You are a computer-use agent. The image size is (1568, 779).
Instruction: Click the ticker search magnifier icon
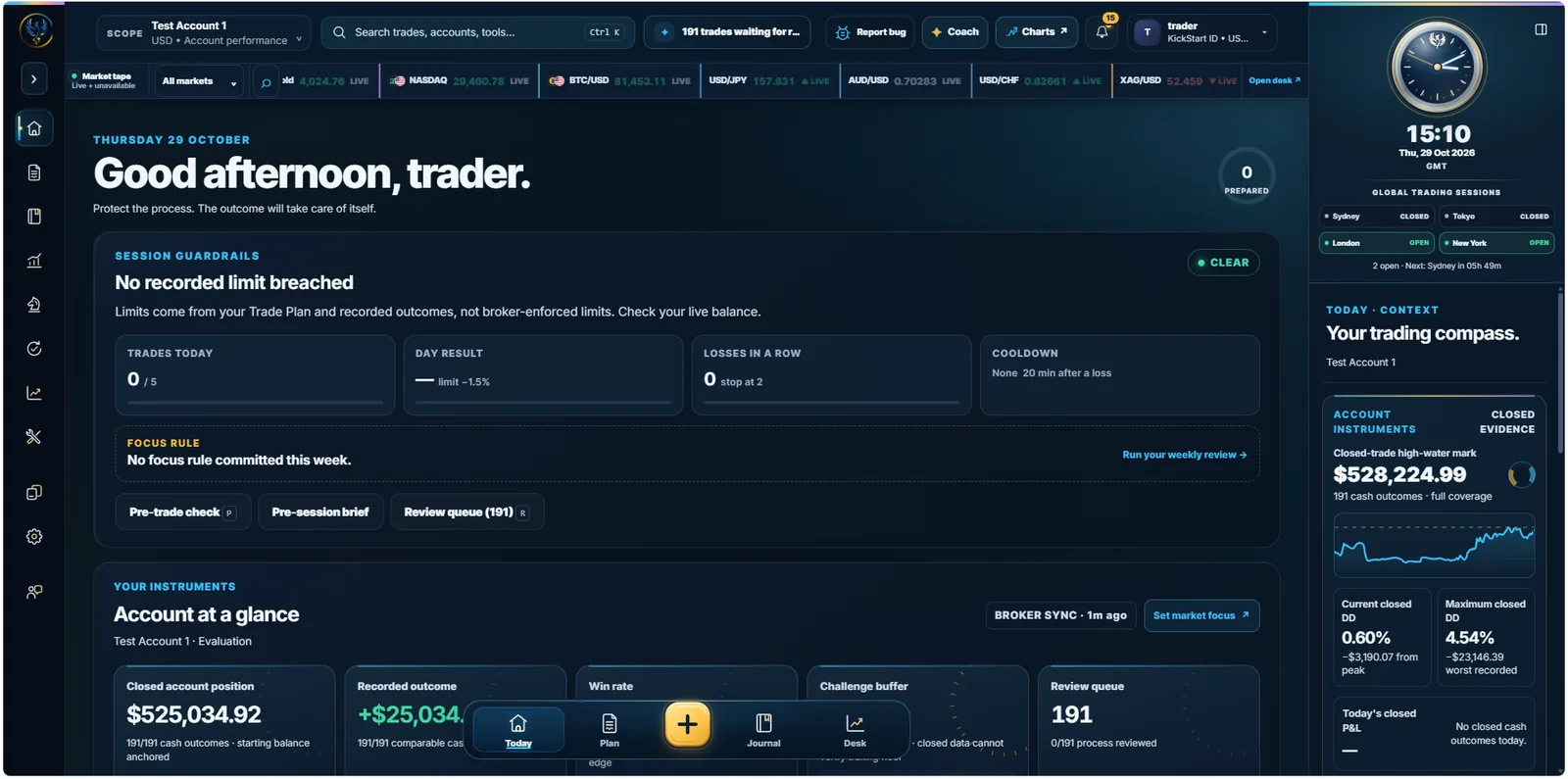tap(266, 82)
